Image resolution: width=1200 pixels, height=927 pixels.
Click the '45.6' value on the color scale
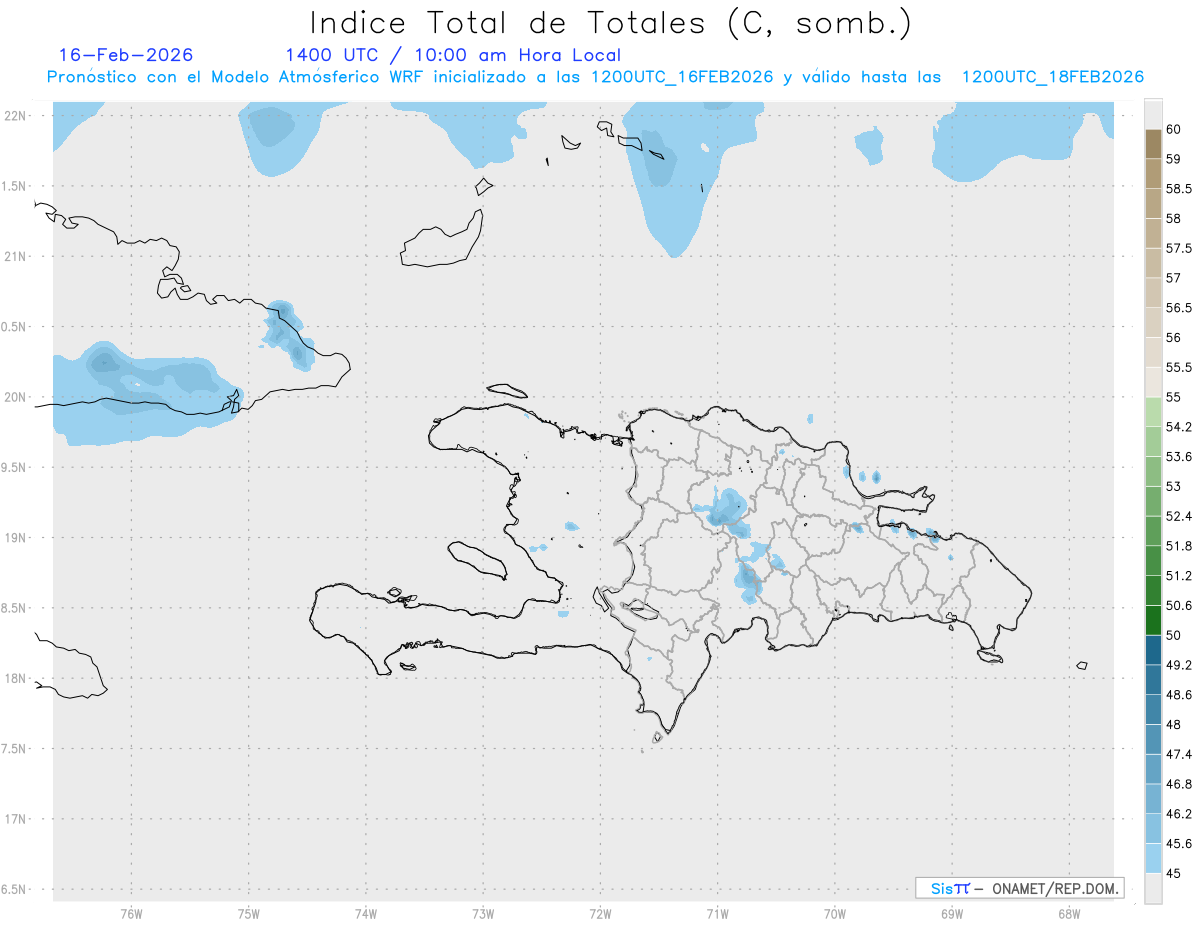coord(1179,844)
